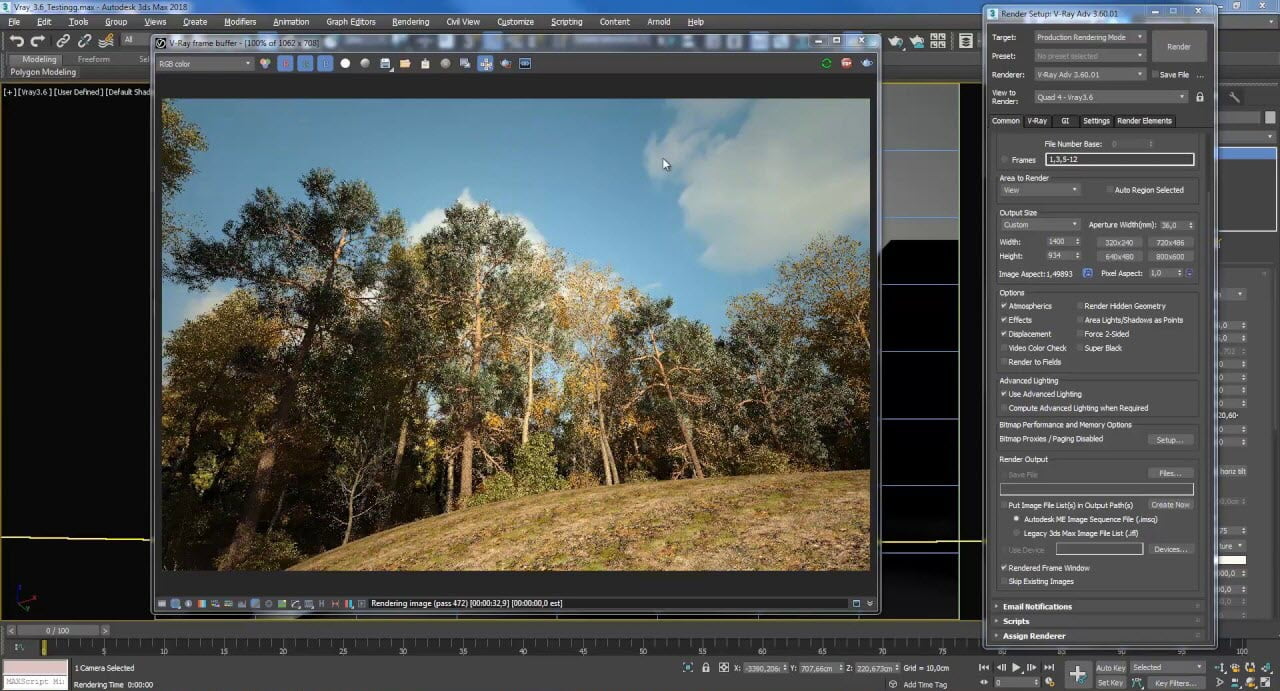Switch to V-Ray tab in Render Setup

tap(1037, 121)
